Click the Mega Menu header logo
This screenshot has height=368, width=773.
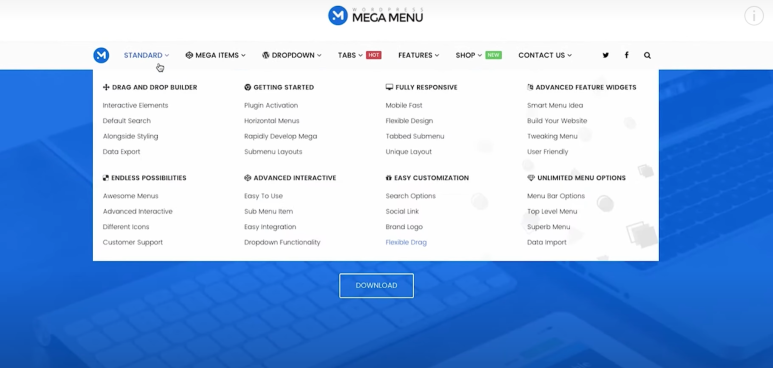(376, 16)
